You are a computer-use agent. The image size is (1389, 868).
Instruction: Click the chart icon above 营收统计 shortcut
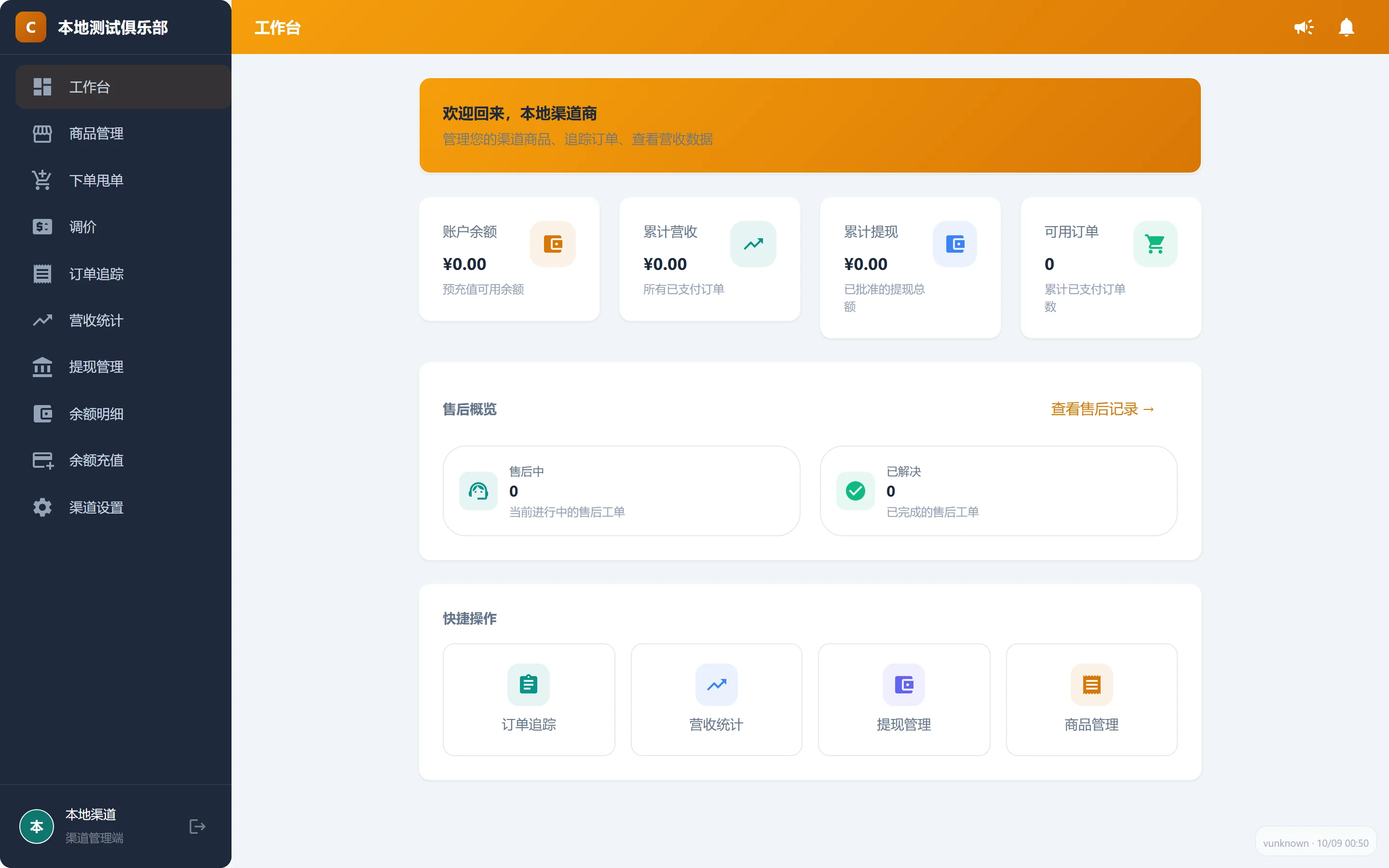coord(716,684)
